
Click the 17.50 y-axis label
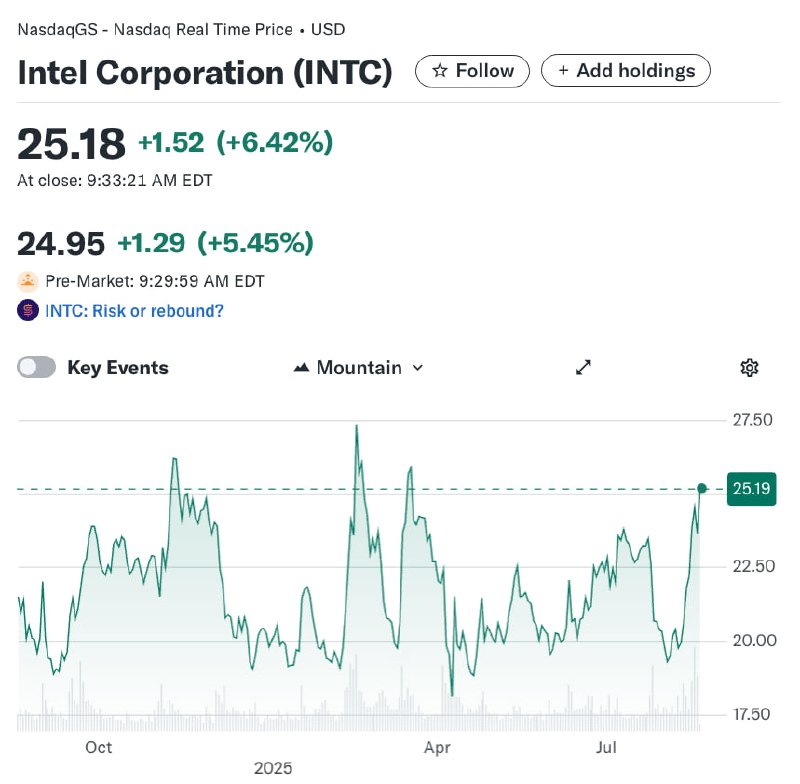click(752, 714)
